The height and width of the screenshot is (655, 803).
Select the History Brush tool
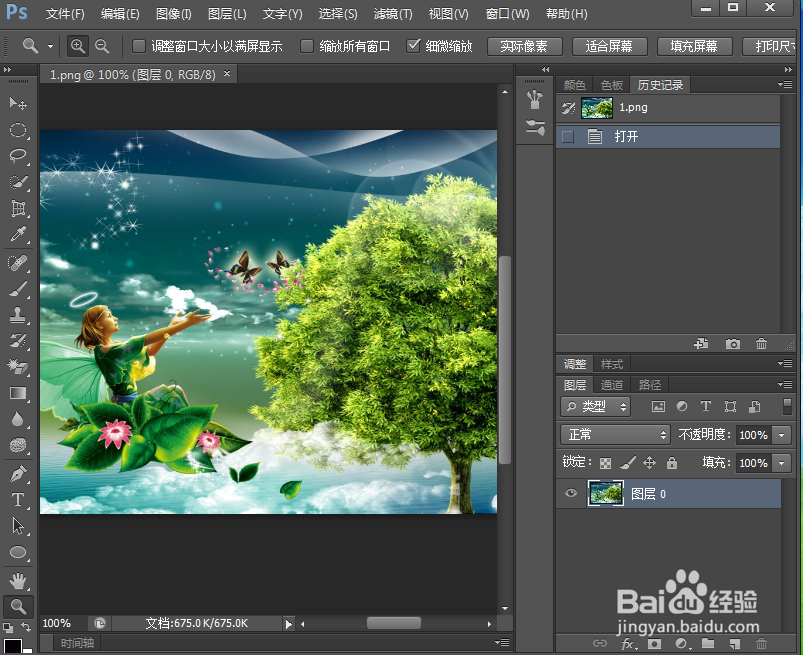(x=18, y=341)
